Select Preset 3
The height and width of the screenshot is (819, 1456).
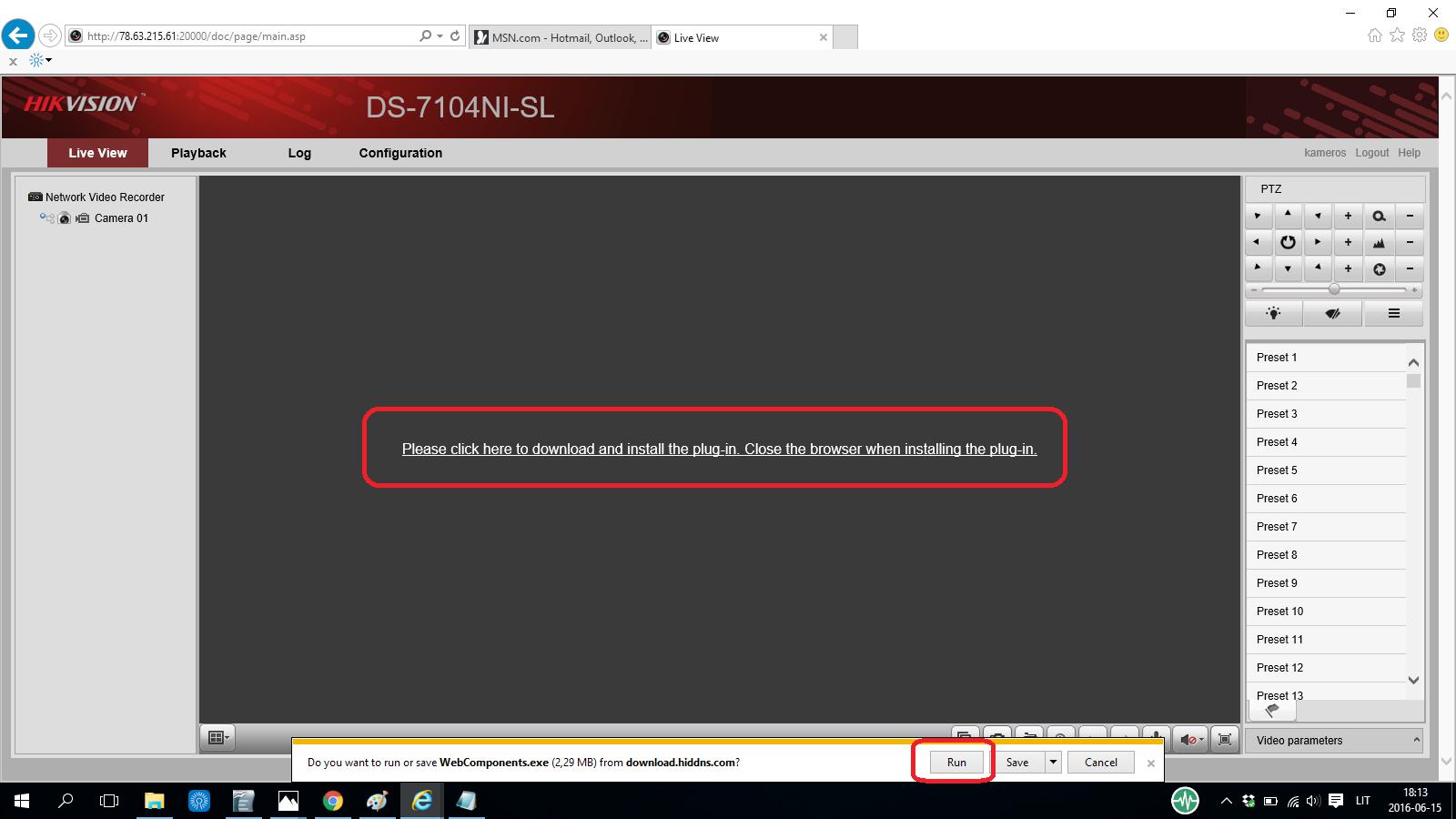[x=1326, y=414]
